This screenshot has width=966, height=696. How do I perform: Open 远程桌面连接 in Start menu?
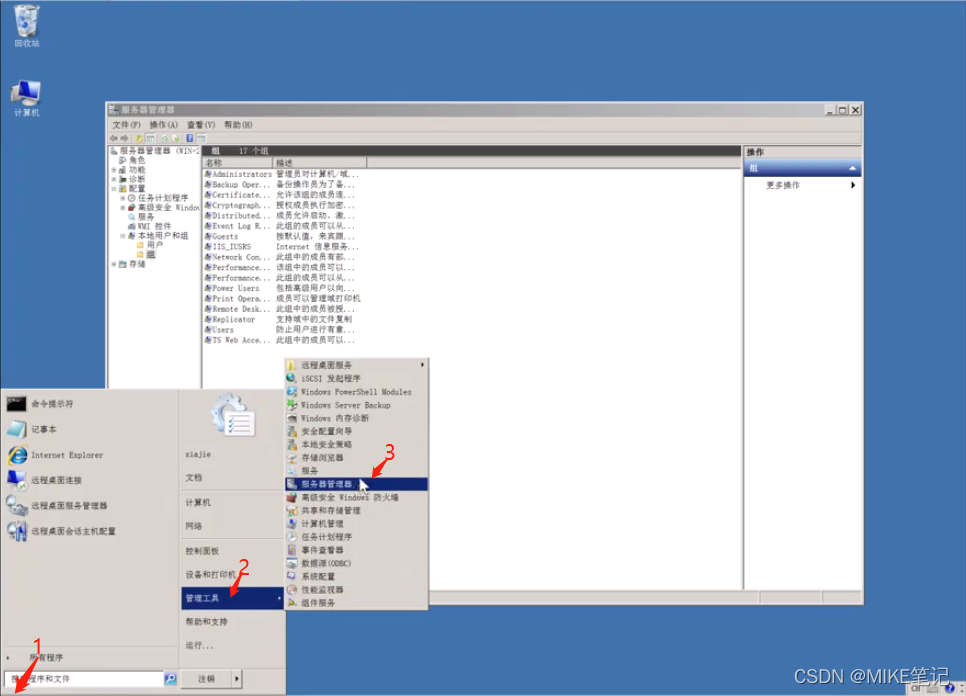coord(56,480)
